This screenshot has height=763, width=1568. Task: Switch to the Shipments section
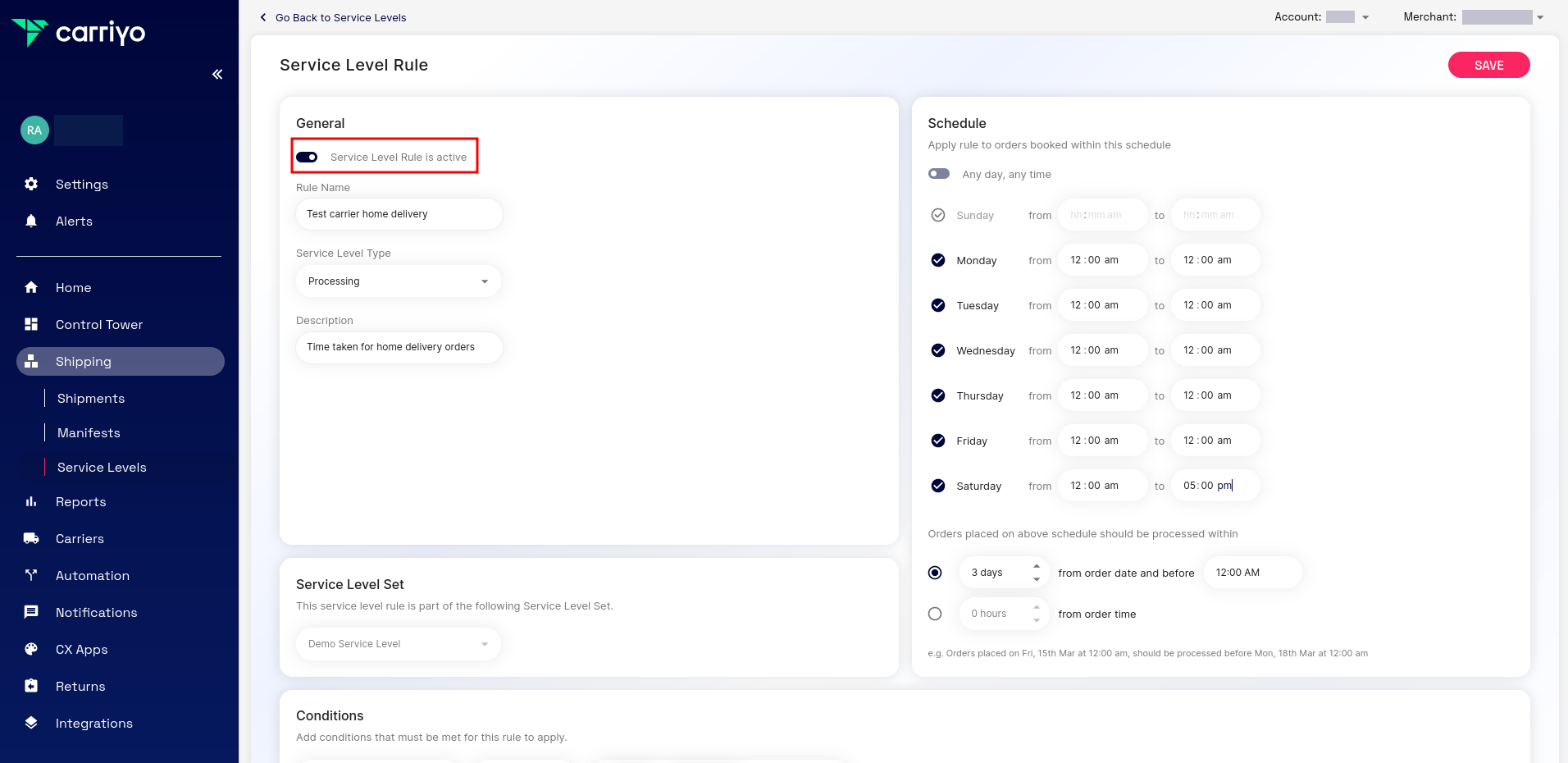click(90, 398)
